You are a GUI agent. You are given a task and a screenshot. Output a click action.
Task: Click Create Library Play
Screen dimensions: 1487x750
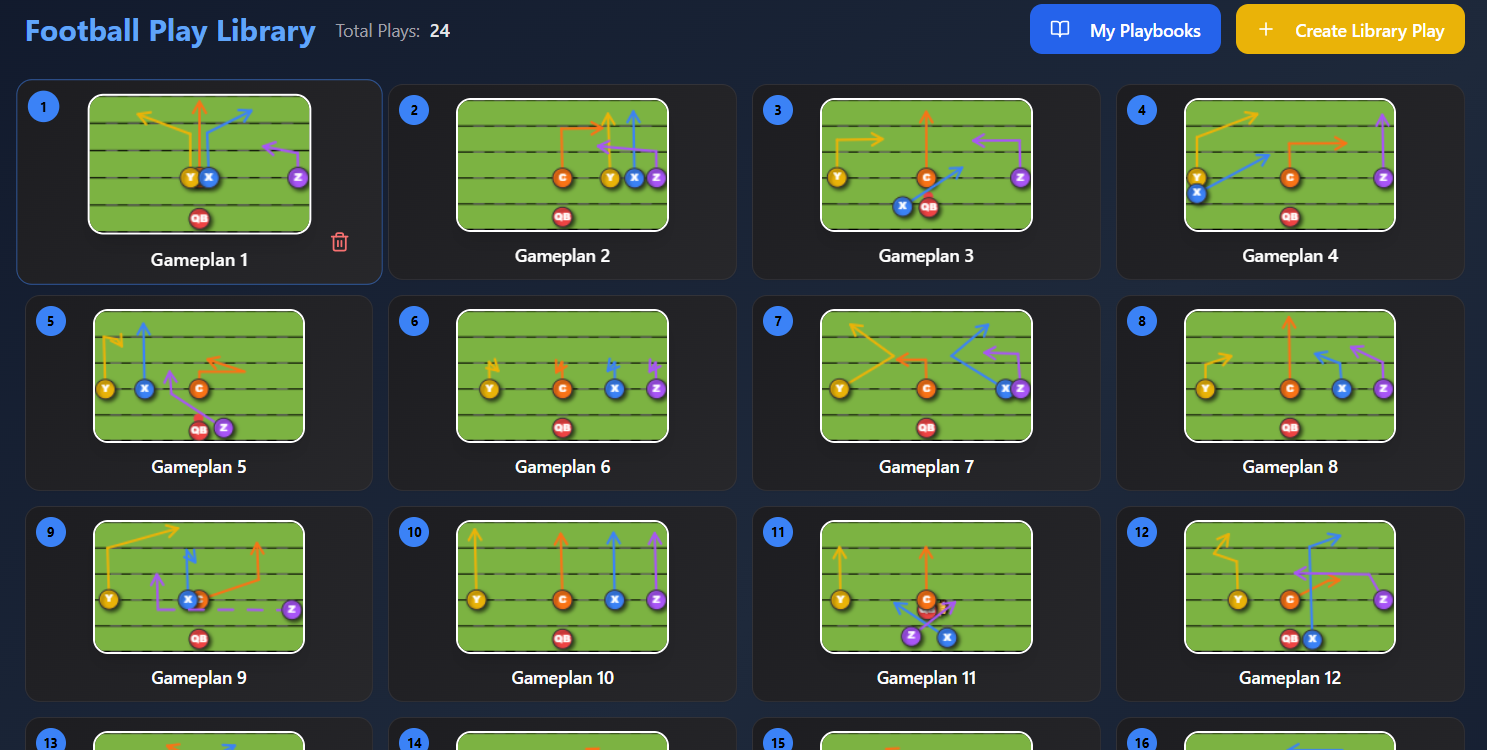click(x=1350, y=30)
